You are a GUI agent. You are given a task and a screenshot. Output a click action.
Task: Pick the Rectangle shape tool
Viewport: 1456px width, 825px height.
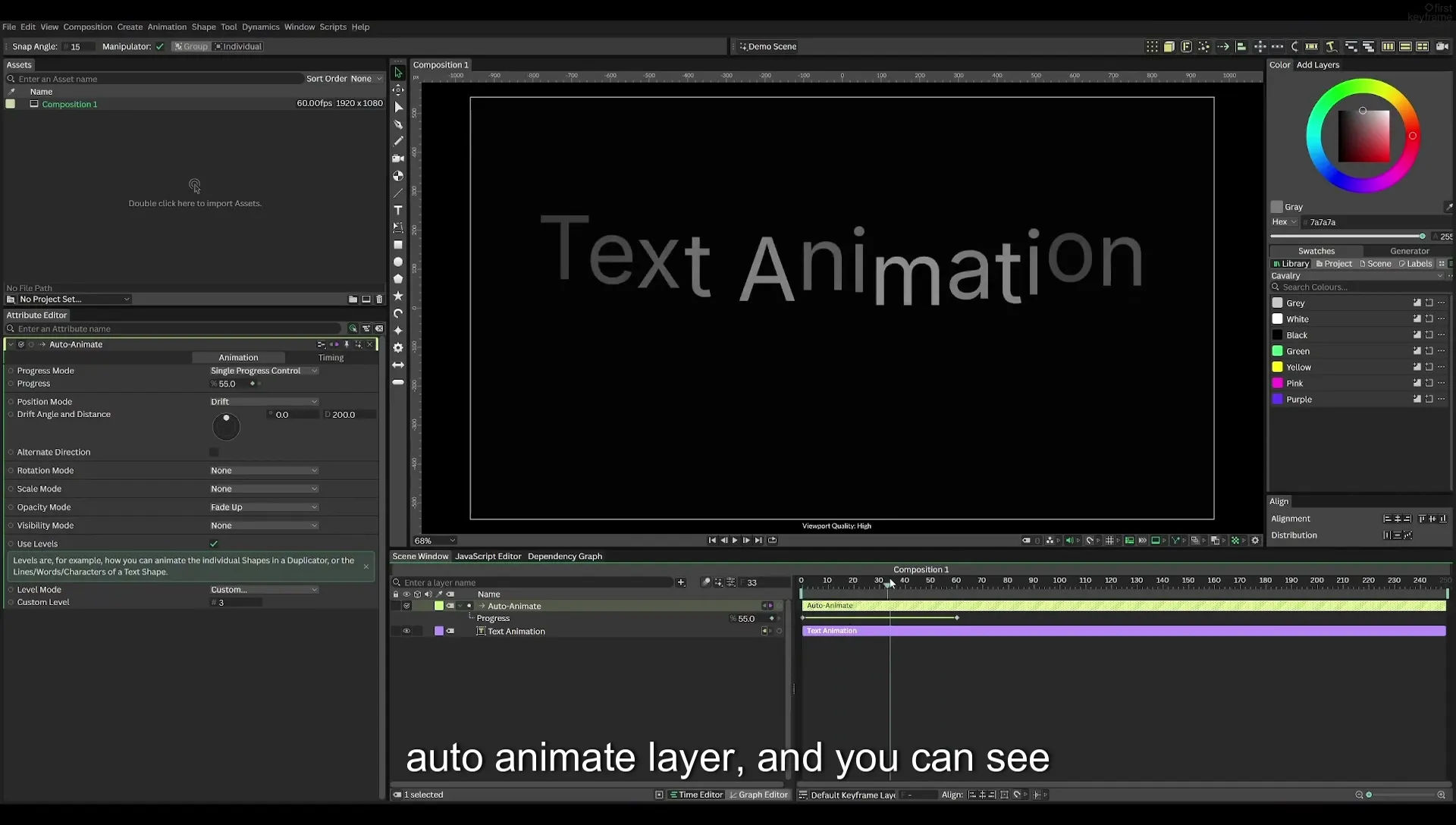pos(398,245)
